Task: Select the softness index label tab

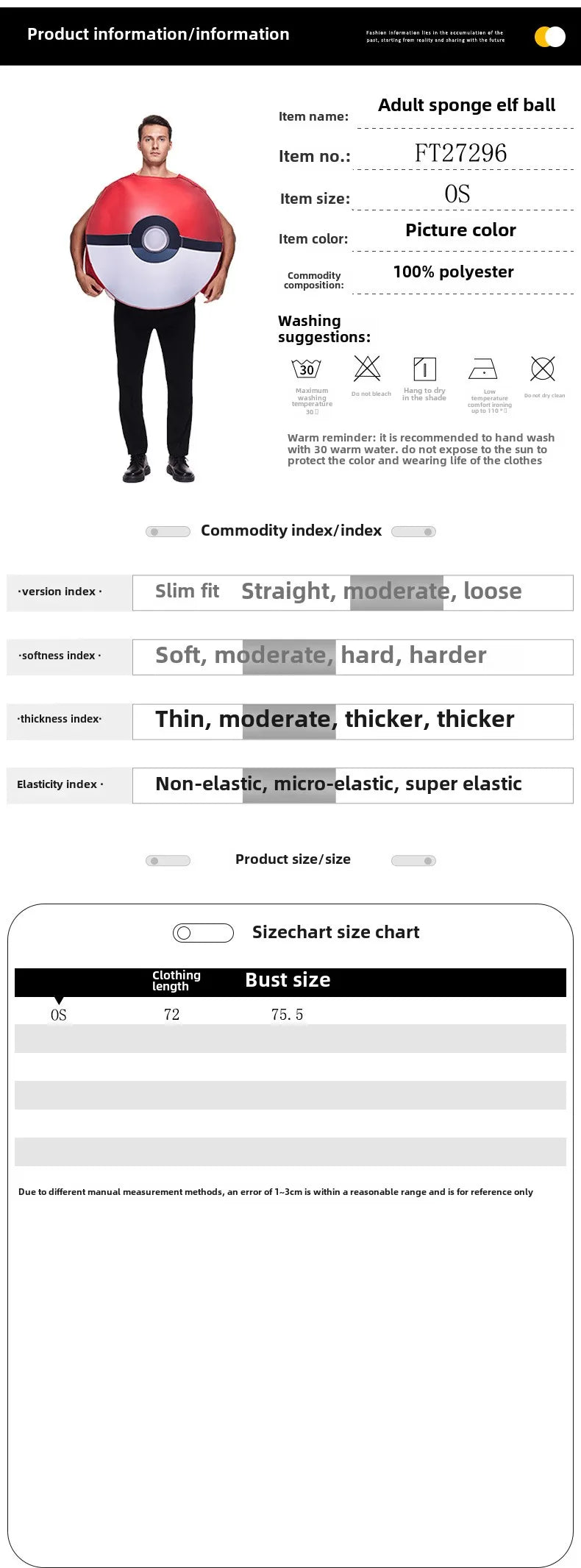Action: coord(69,656)
